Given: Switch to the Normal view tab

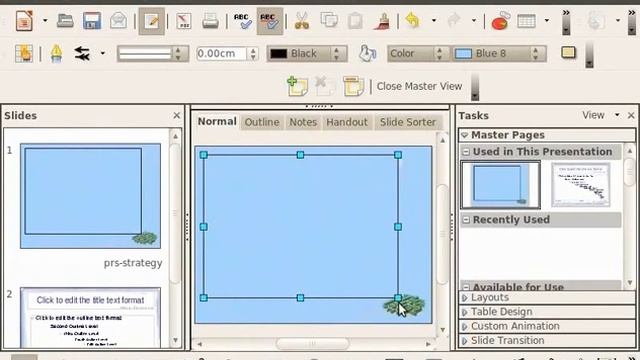Looking at the screenshot, I should (217, 122).
